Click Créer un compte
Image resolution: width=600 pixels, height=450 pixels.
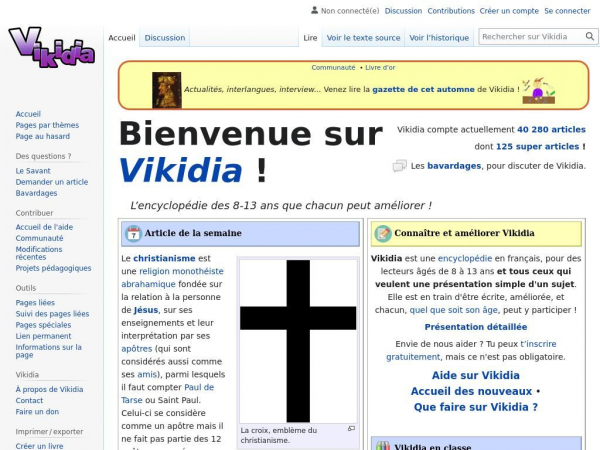click(x=509, y=11)
